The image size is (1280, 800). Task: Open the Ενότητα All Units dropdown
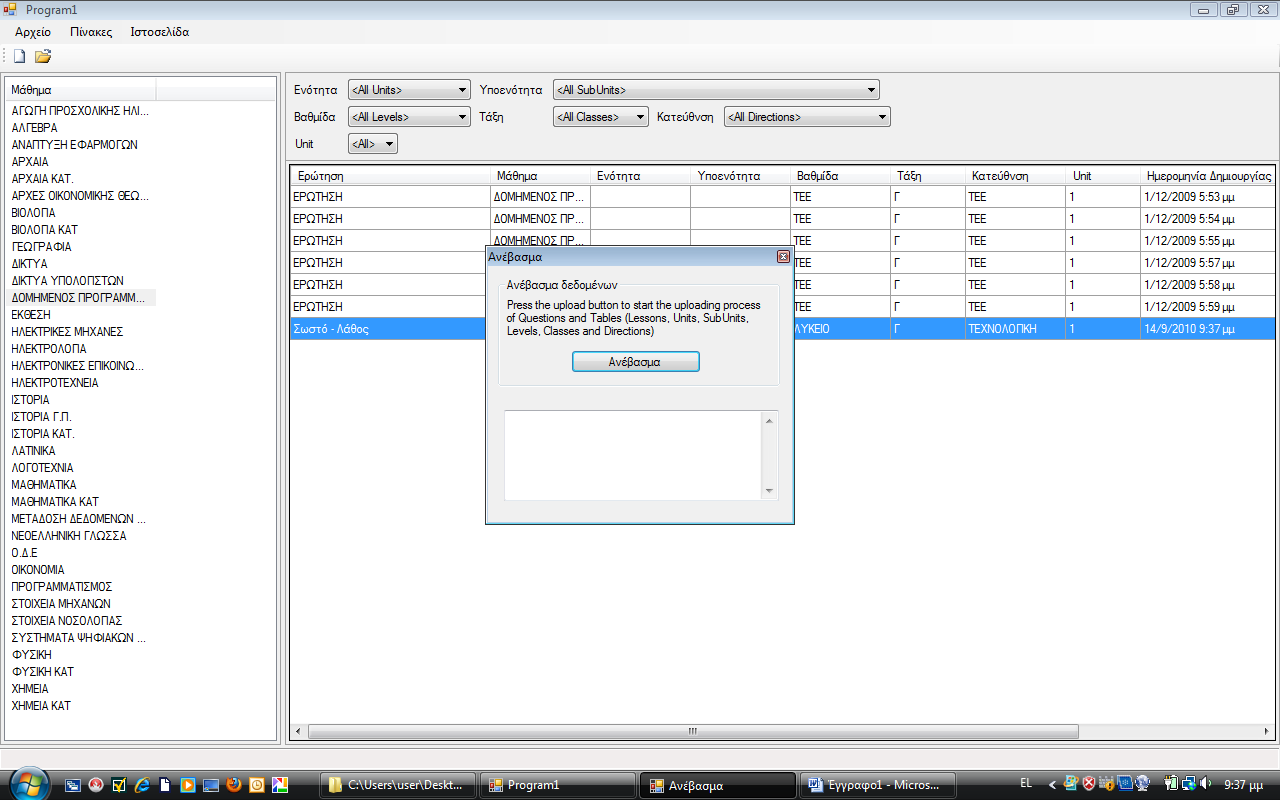[408, 90]
